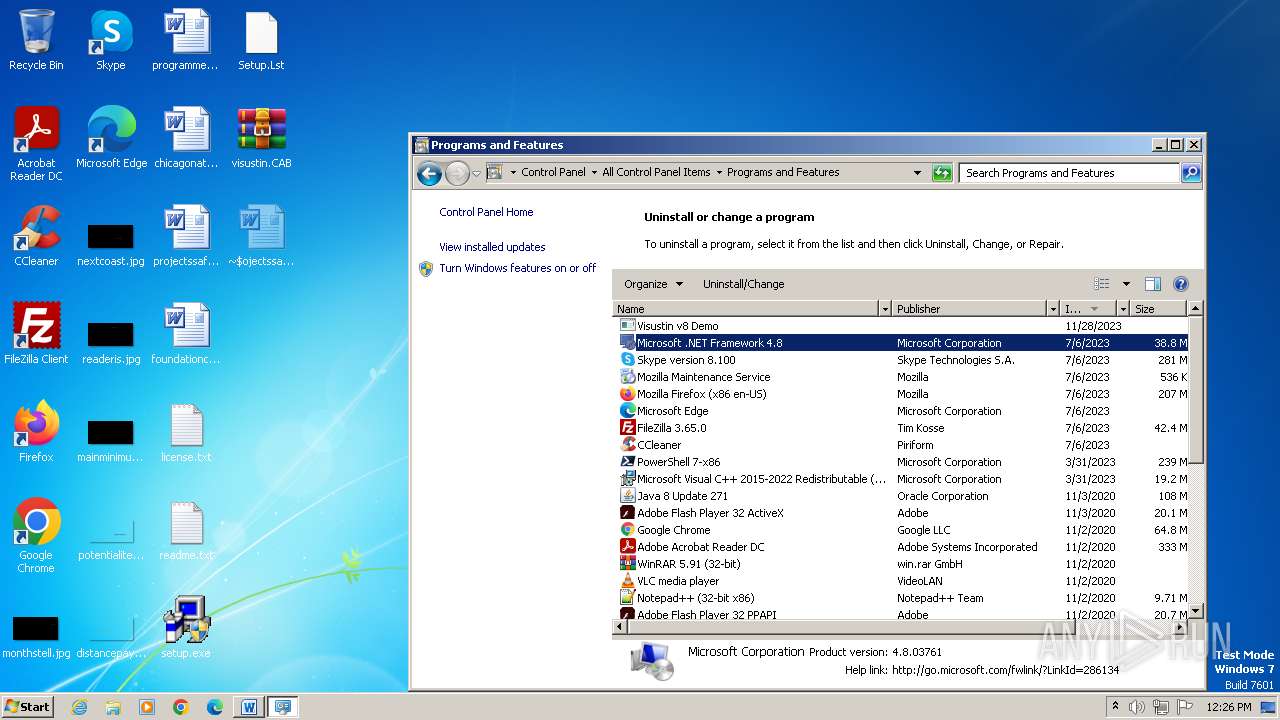Expand All Control Panel Items breadcrumb arrow
The image size is (1280, 720).
(x=718, y=173)
